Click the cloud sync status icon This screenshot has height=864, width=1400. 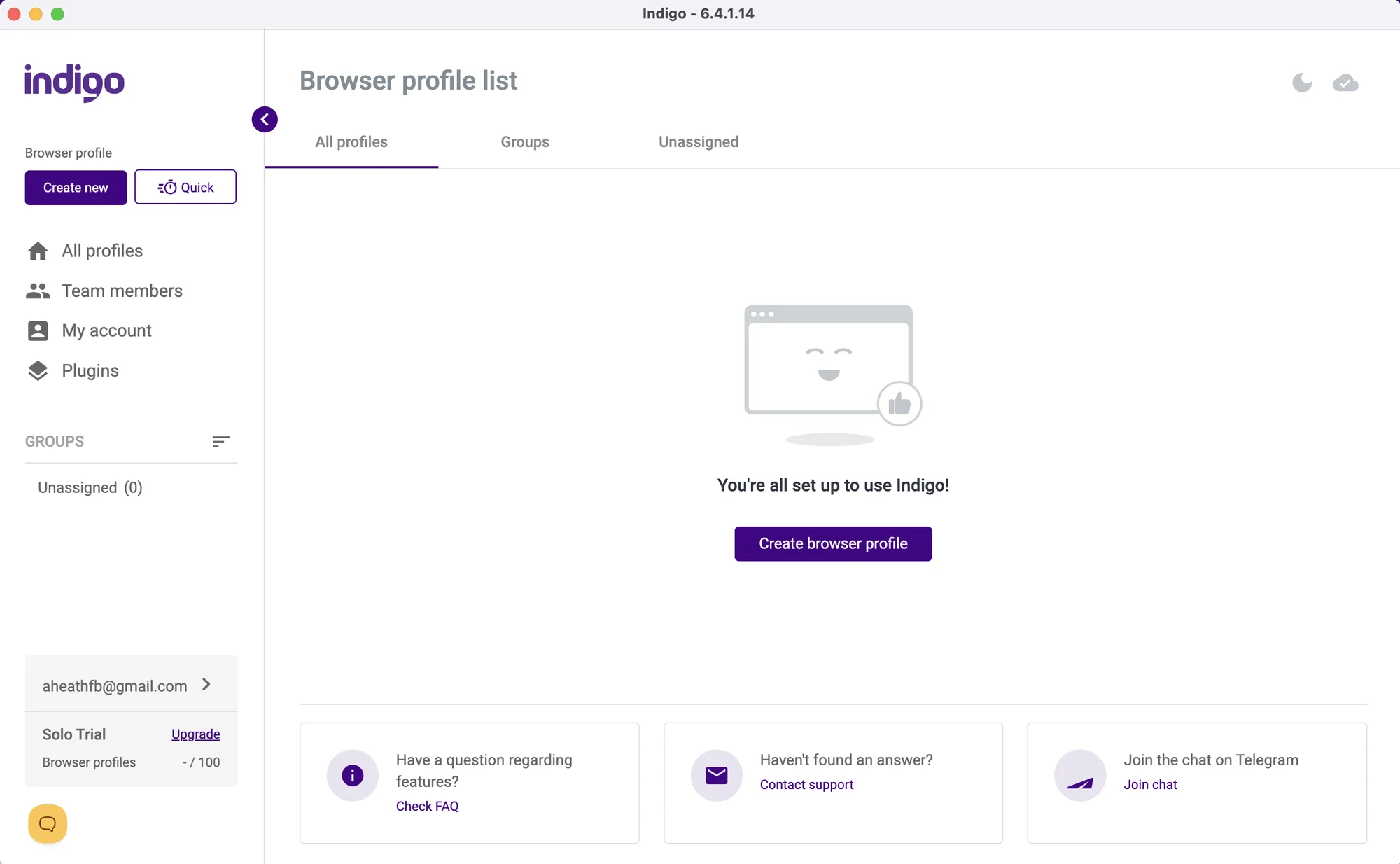[1345, 83]
